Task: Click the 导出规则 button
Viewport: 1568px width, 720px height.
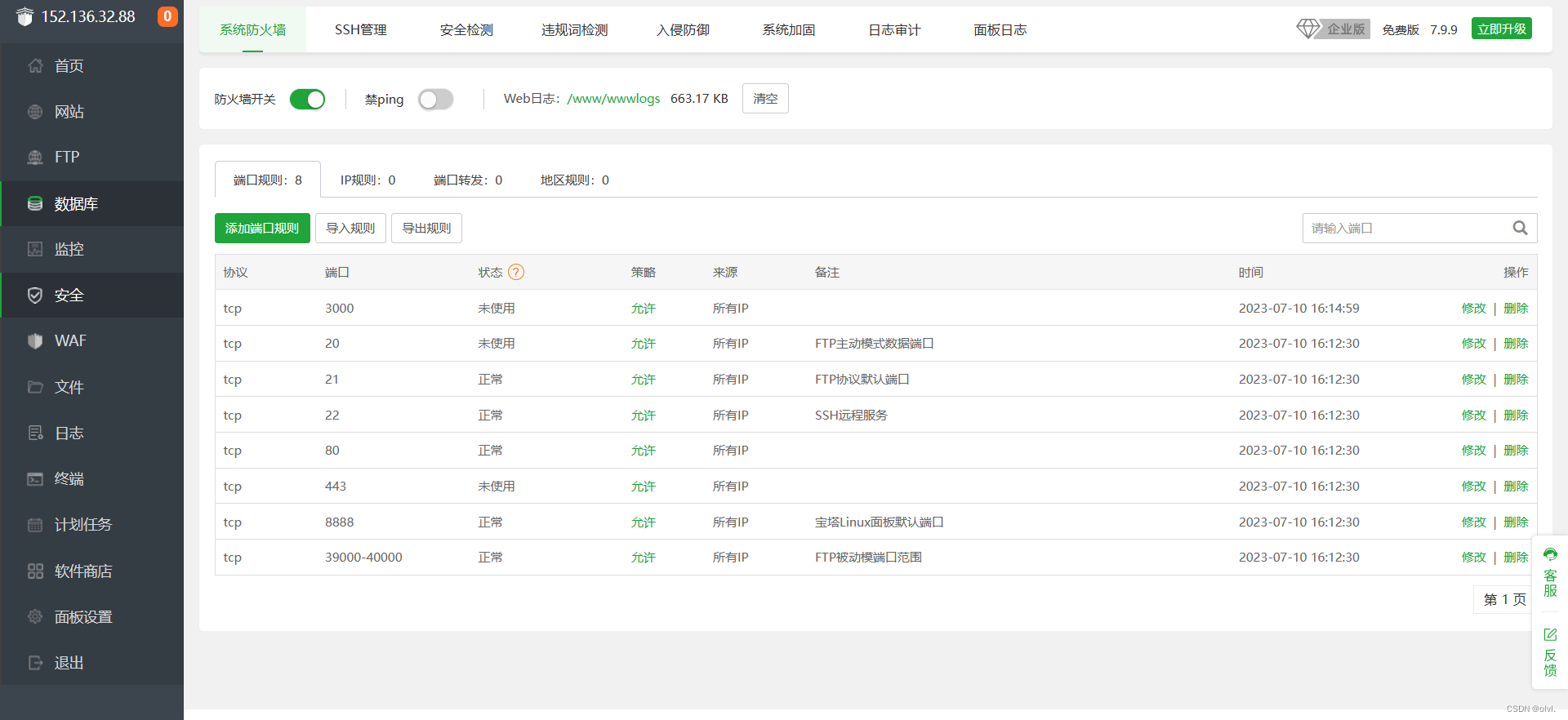Action: click(426, 229)
